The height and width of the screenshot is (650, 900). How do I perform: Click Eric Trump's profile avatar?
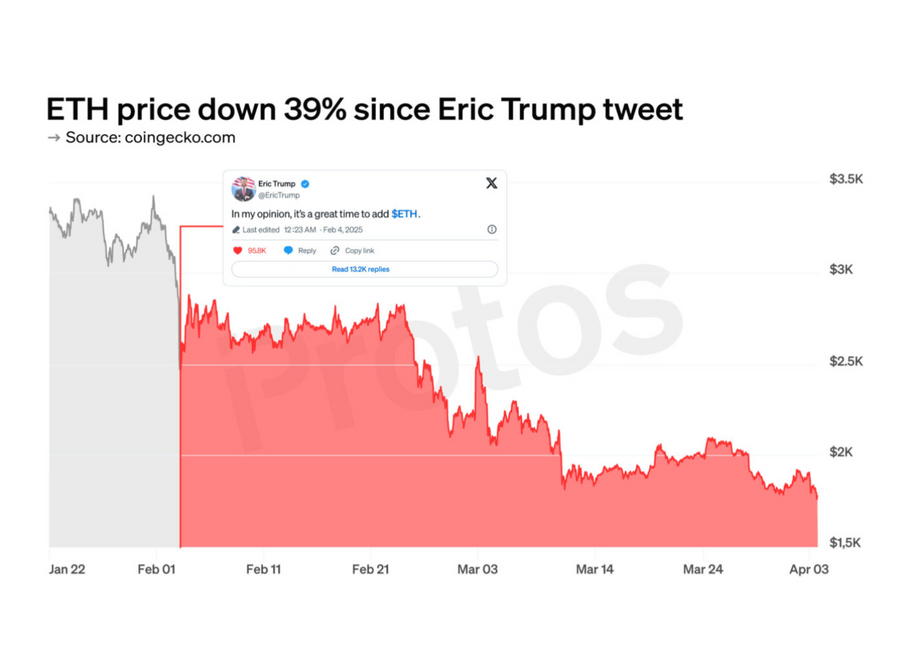click(243, 189)
